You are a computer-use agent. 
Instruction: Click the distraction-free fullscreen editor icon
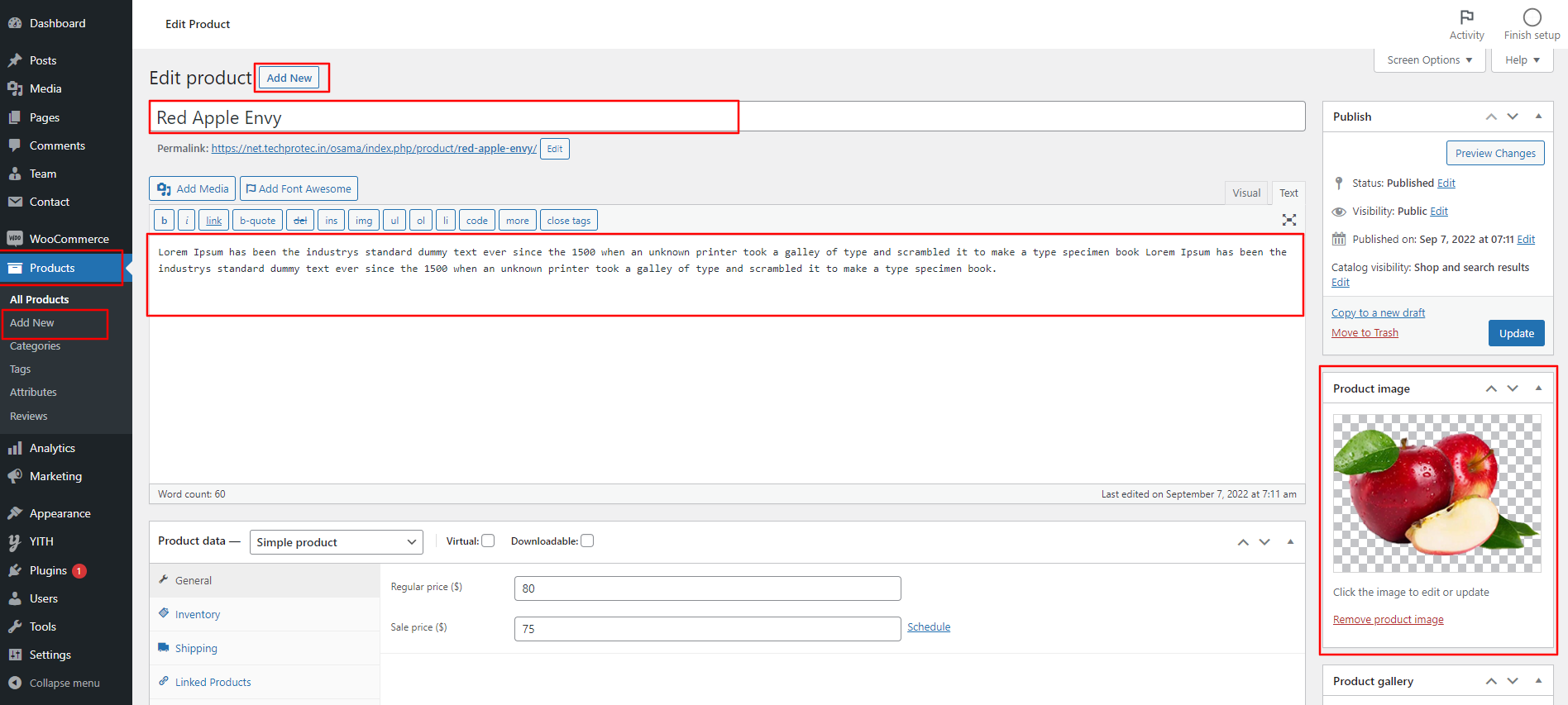[x=1288, y=220]
